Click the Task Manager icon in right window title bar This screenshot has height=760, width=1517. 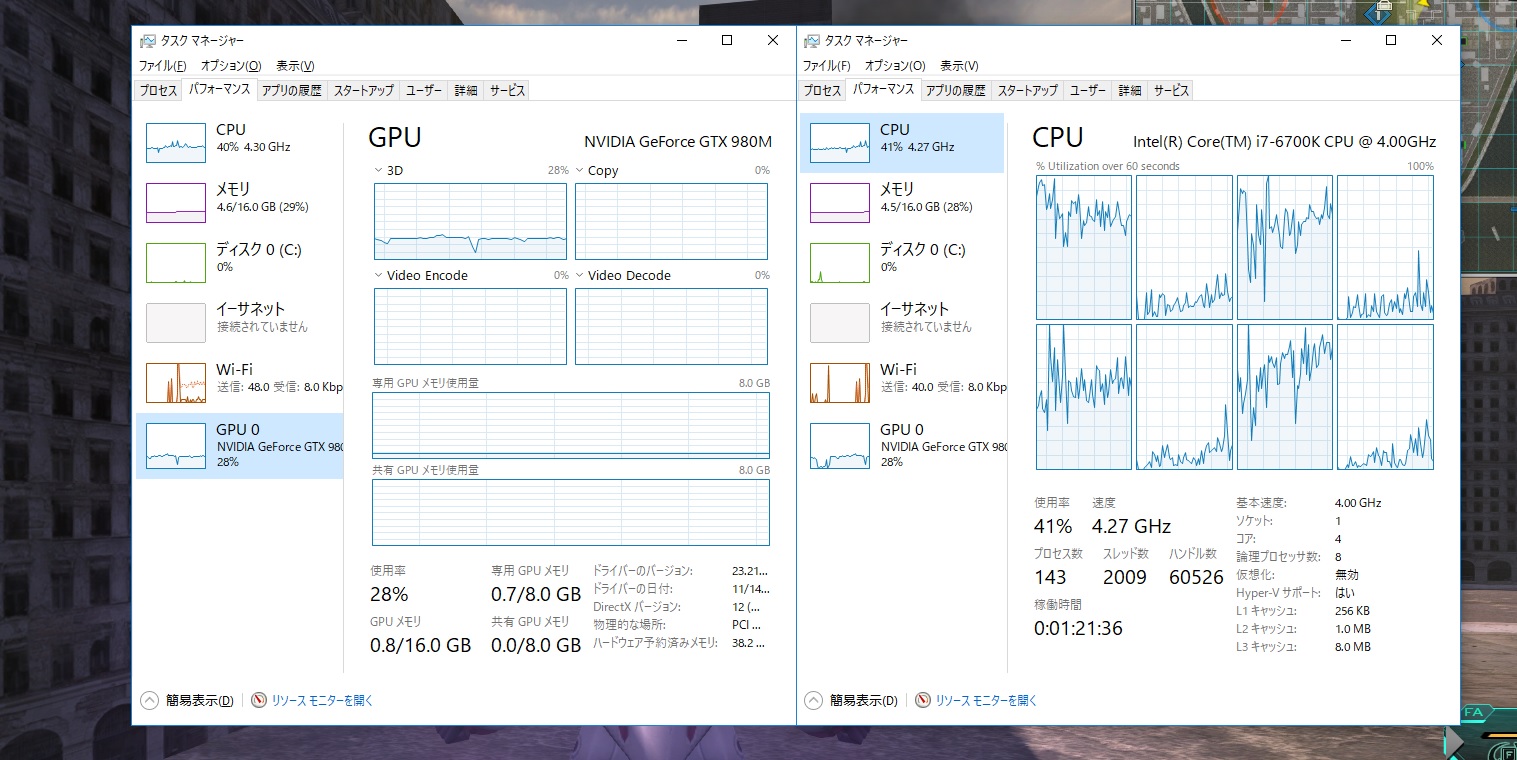(x=812, y=41)
